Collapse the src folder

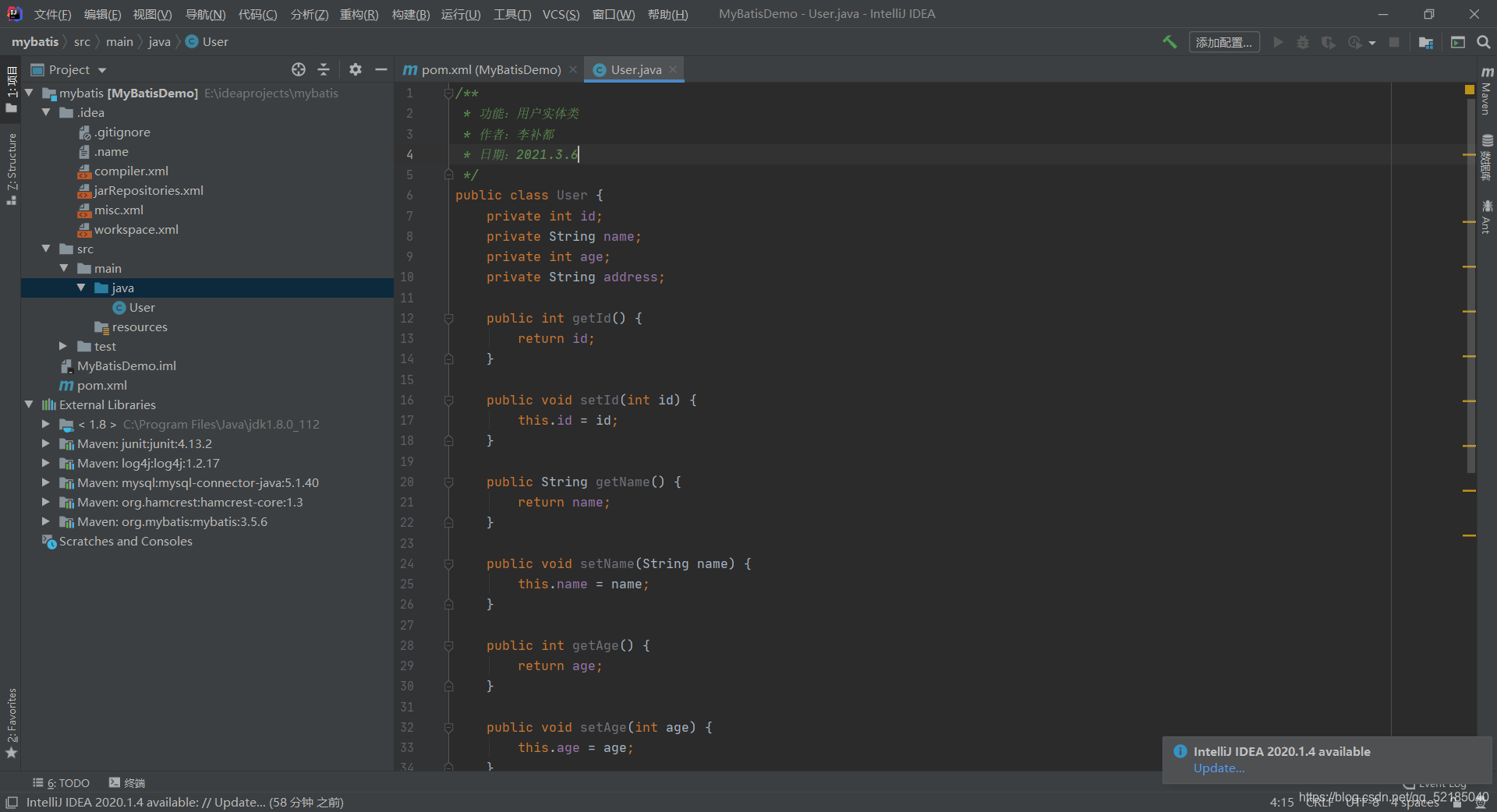click(x=46, y=249)
